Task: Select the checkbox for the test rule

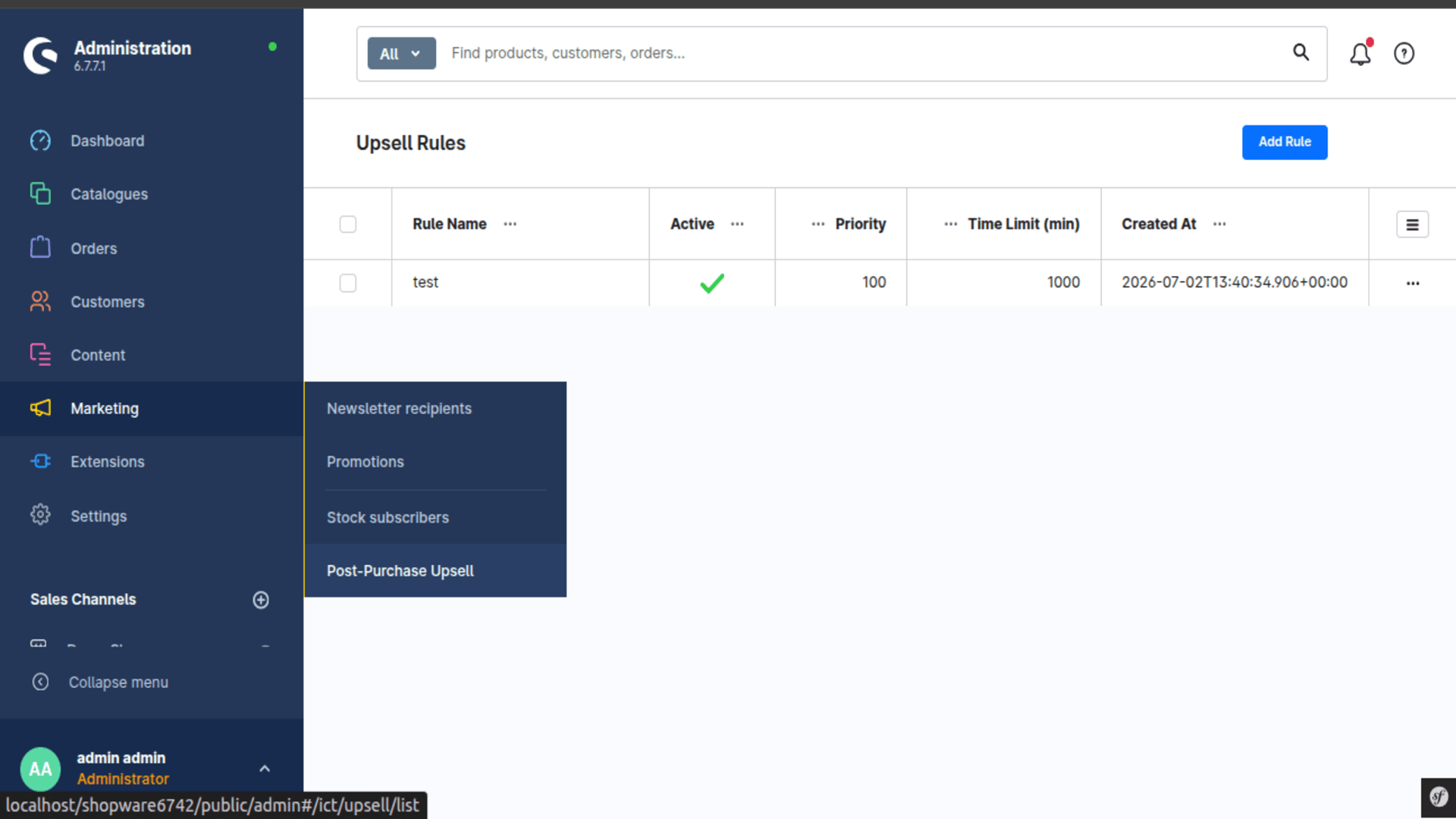Action: pos(348,283)
